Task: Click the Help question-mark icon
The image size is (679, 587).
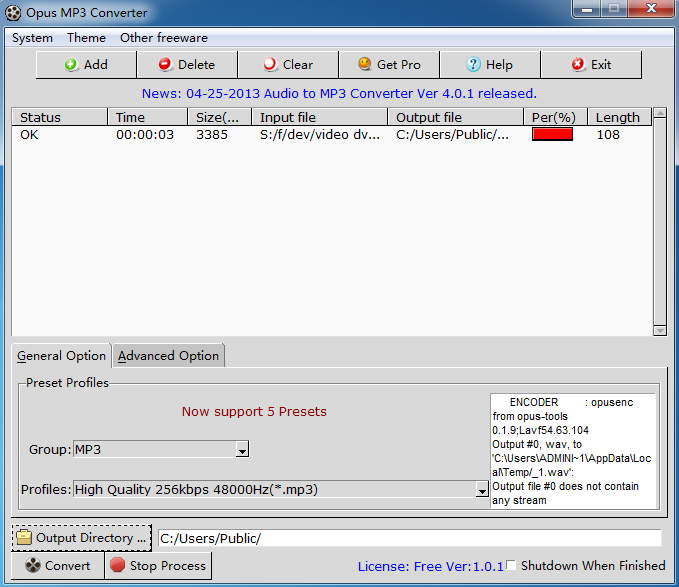Action: [473, 65]
